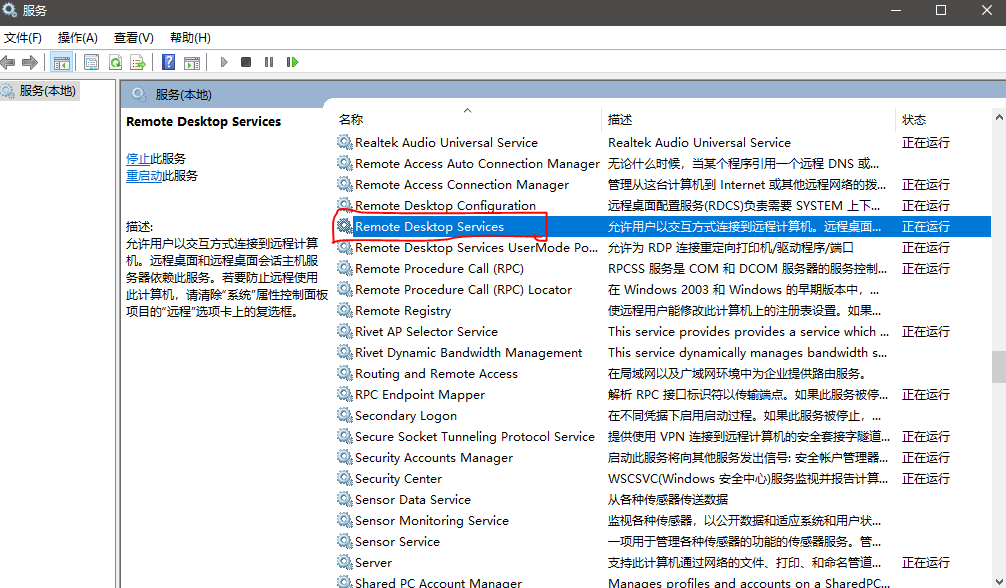Click the Pause Service toolbar icon

pyautogui.click(x=269, y=62)
